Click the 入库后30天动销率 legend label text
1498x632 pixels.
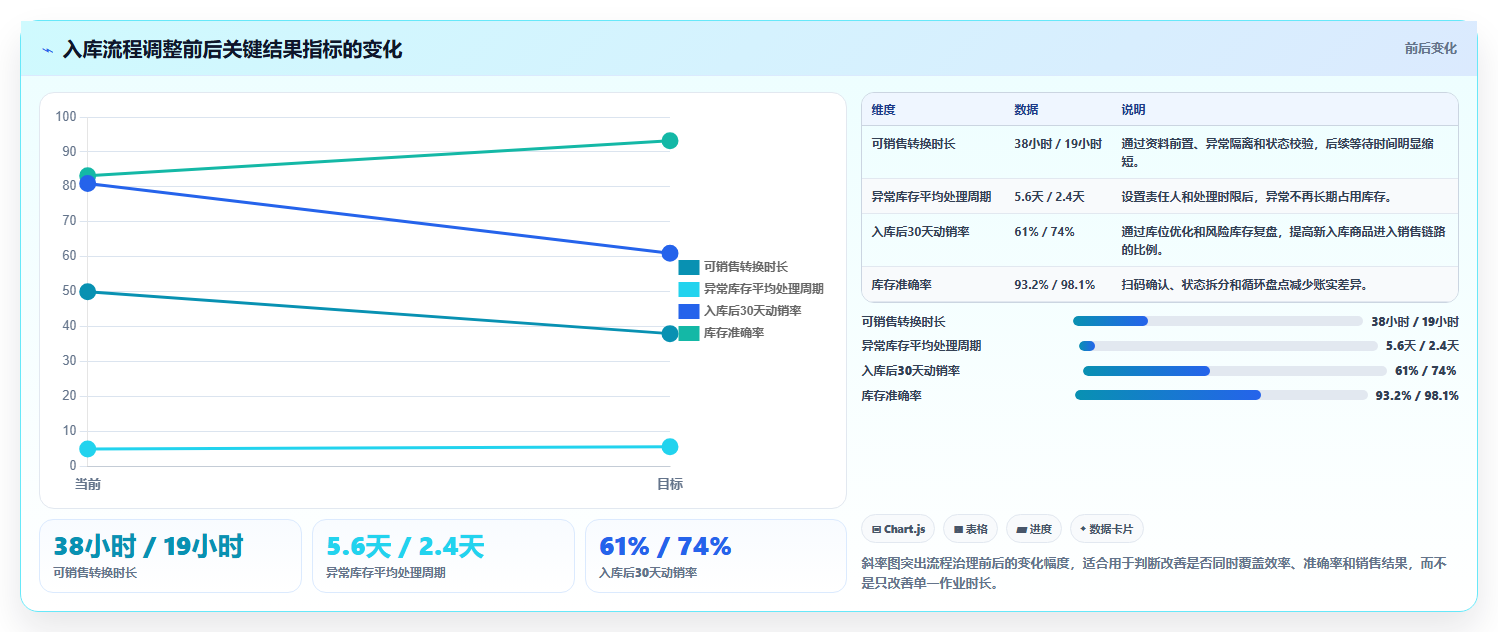(x=753, y=311)
